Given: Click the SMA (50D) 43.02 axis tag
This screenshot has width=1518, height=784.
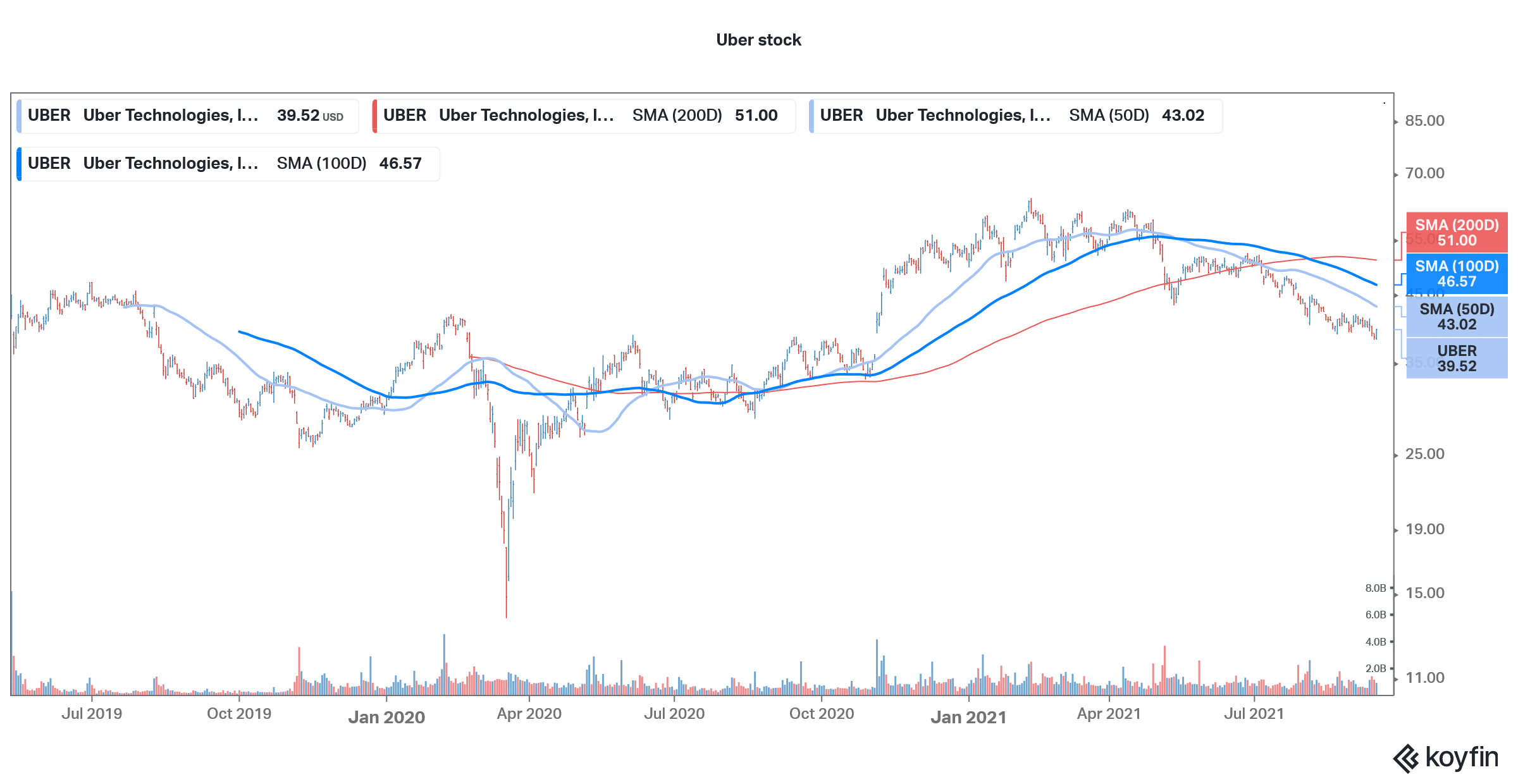Looking at the screenshot, I should point(1457,317).
